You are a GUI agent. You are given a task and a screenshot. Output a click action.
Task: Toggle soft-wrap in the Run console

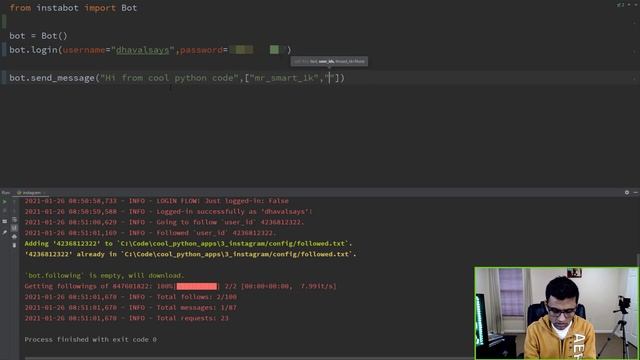point(14,220)
